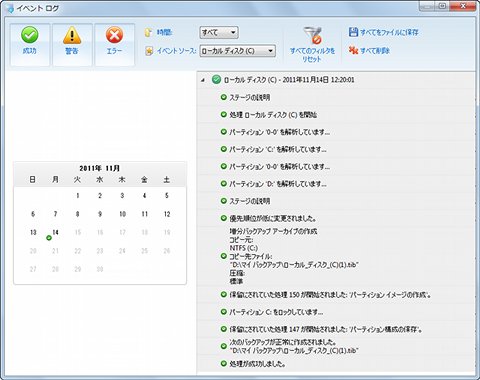Select day 10 in the calendar
This screenshot has width=480, height=380.
click(x=122, y=214)
